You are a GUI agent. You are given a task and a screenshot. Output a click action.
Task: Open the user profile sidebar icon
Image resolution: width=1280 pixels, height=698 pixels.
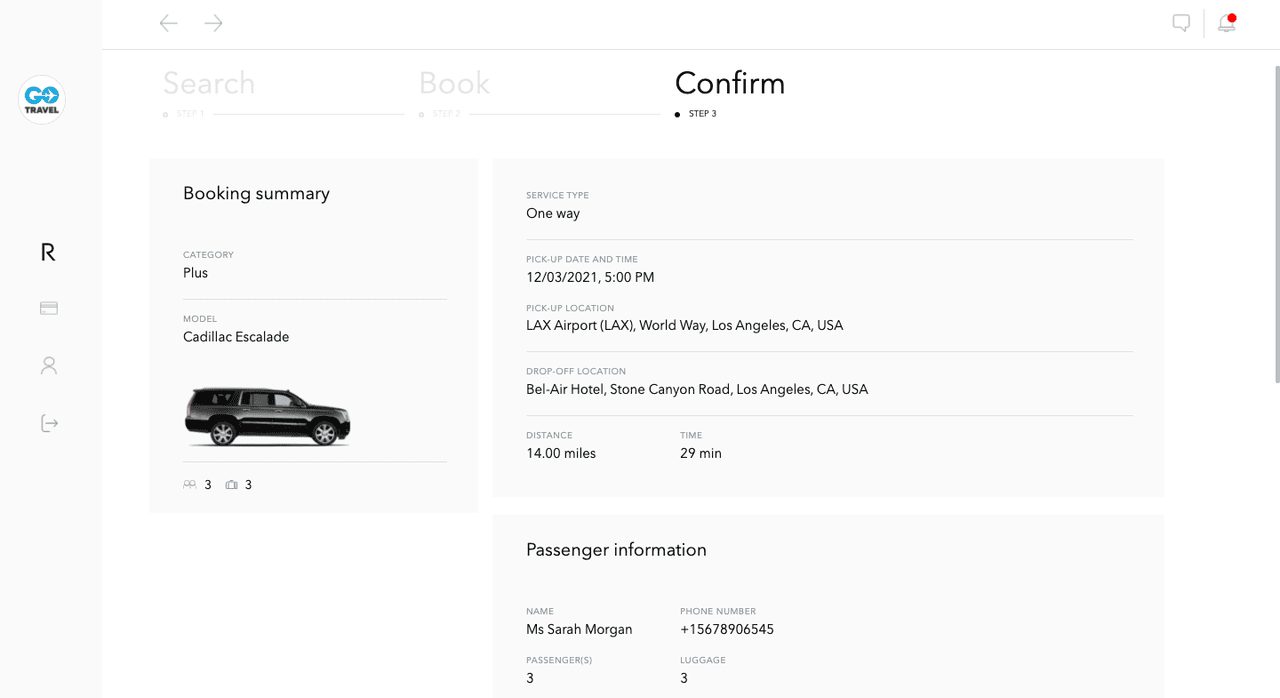point(49,366)
